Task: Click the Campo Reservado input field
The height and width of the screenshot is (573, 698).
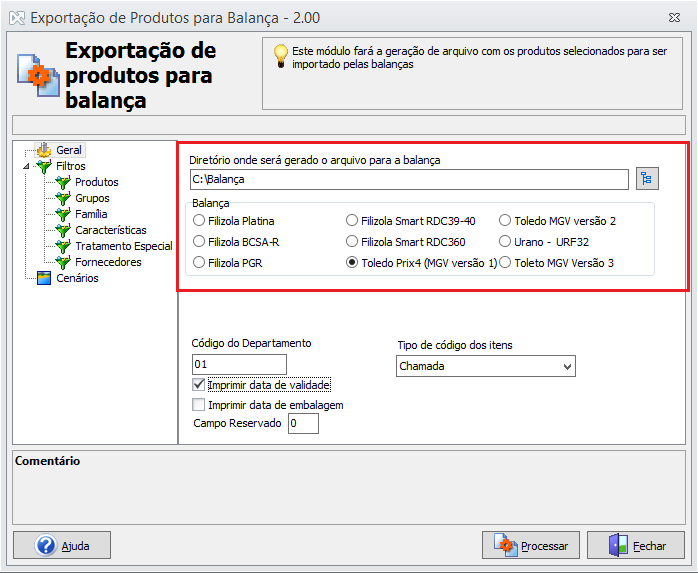Action: pos(303,423)
